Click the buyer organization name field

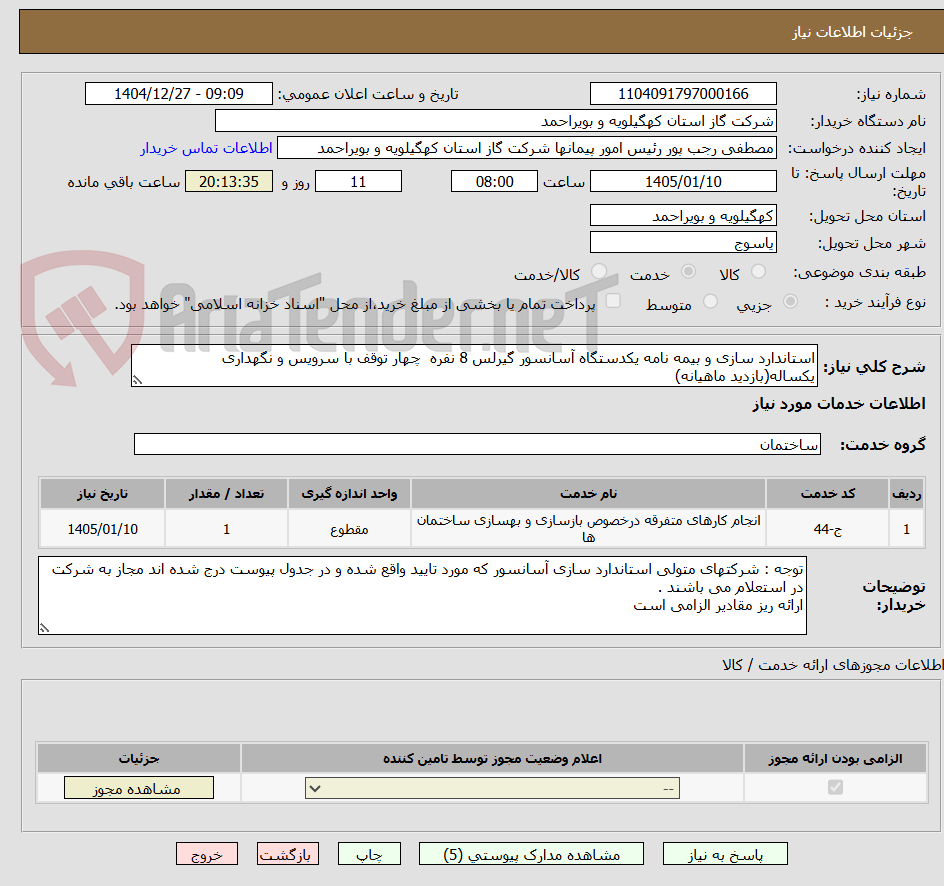(495, 121)
